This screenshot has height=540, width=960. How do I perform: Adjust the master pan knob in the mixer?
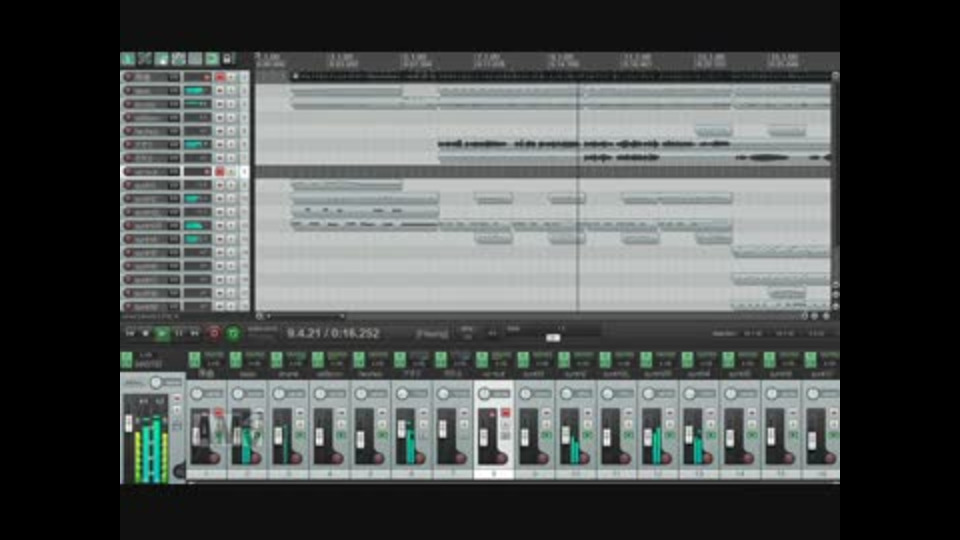tap(156, 383)
